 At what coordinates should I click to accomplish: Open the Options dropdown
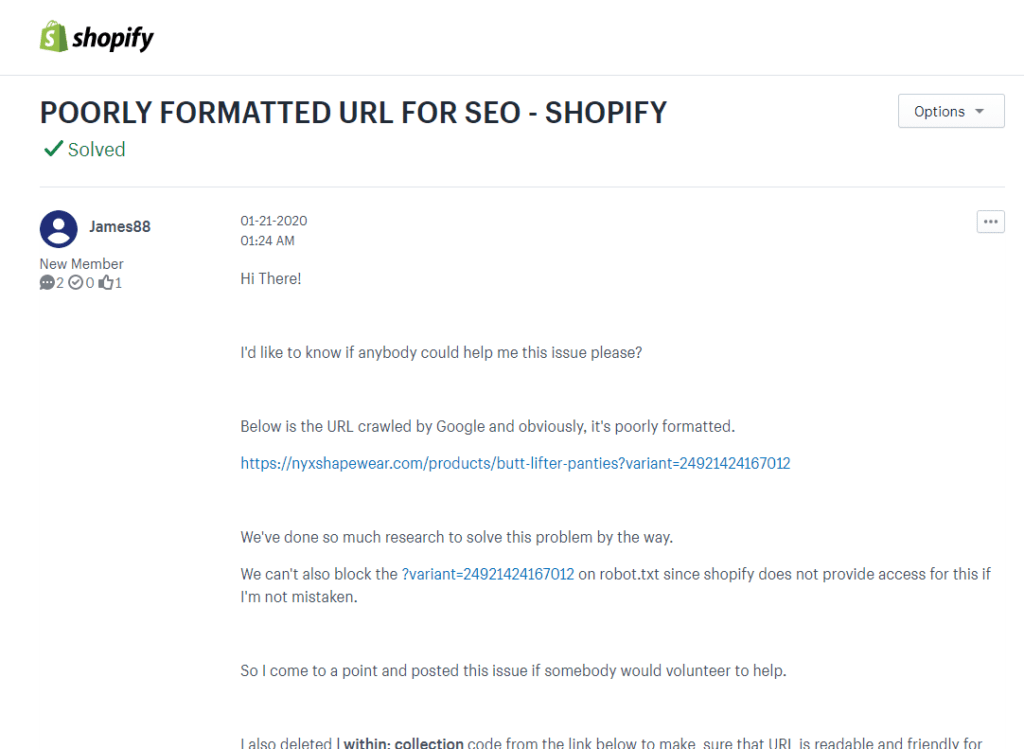point(950,110)
